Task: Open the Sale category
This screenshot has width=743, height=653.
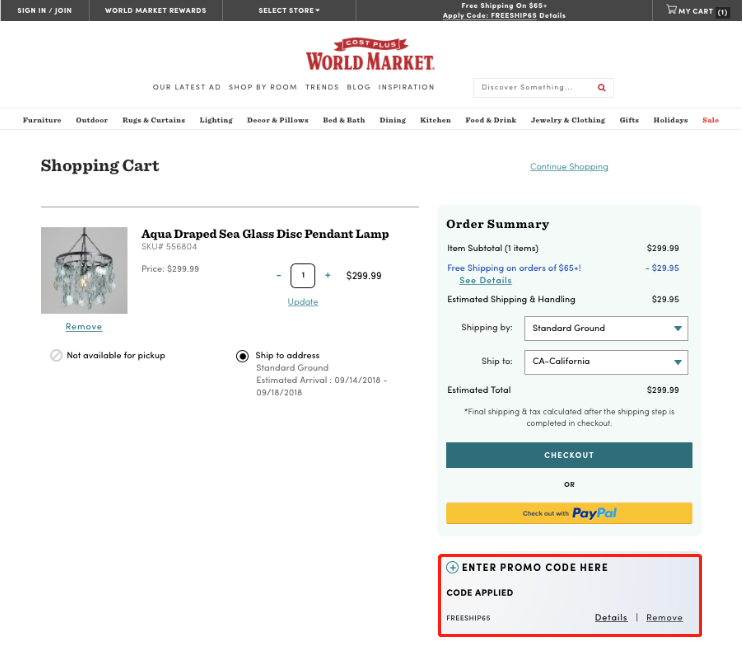Action: [x=710, y=120]
